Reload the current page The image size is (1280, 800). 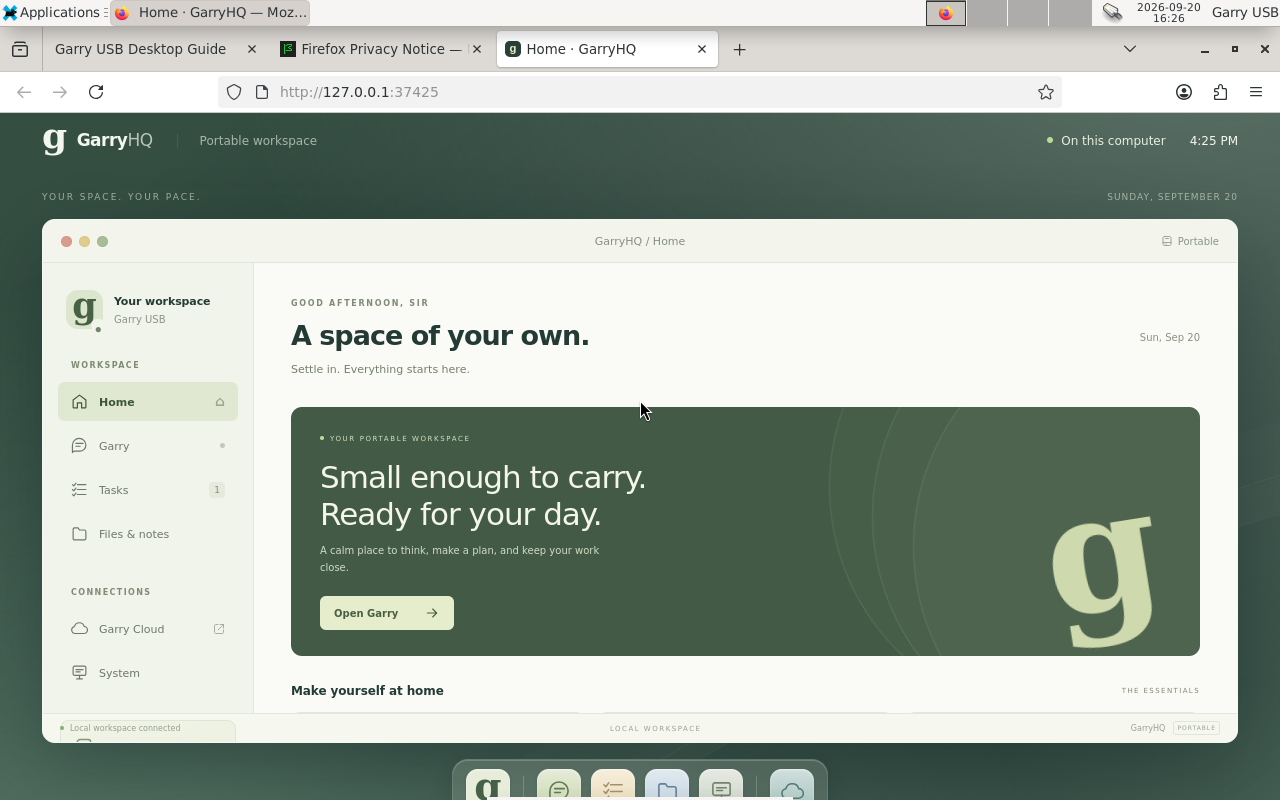(96, 92)
